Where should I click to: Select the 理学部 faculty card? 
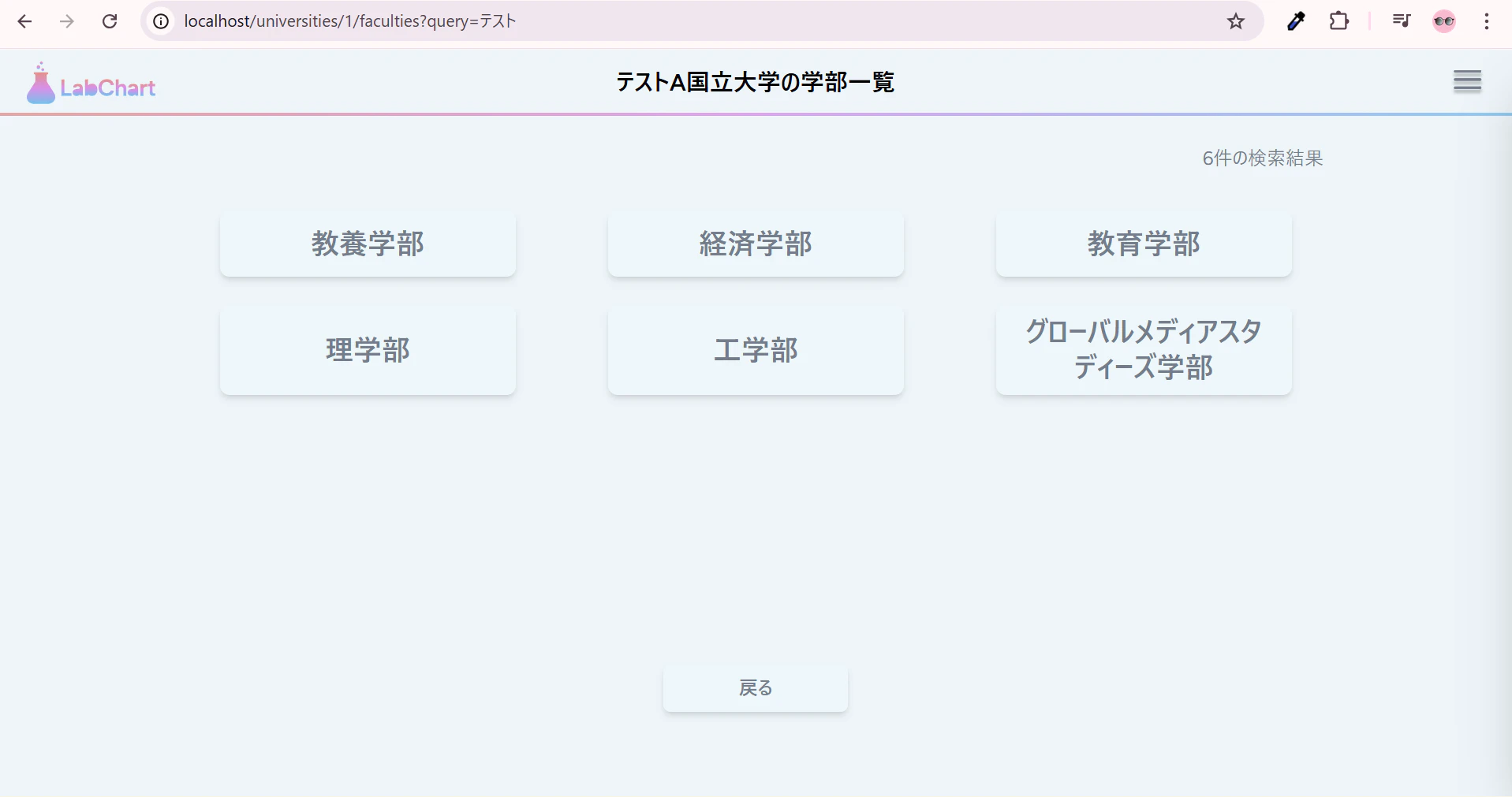(x=368, y=350)
